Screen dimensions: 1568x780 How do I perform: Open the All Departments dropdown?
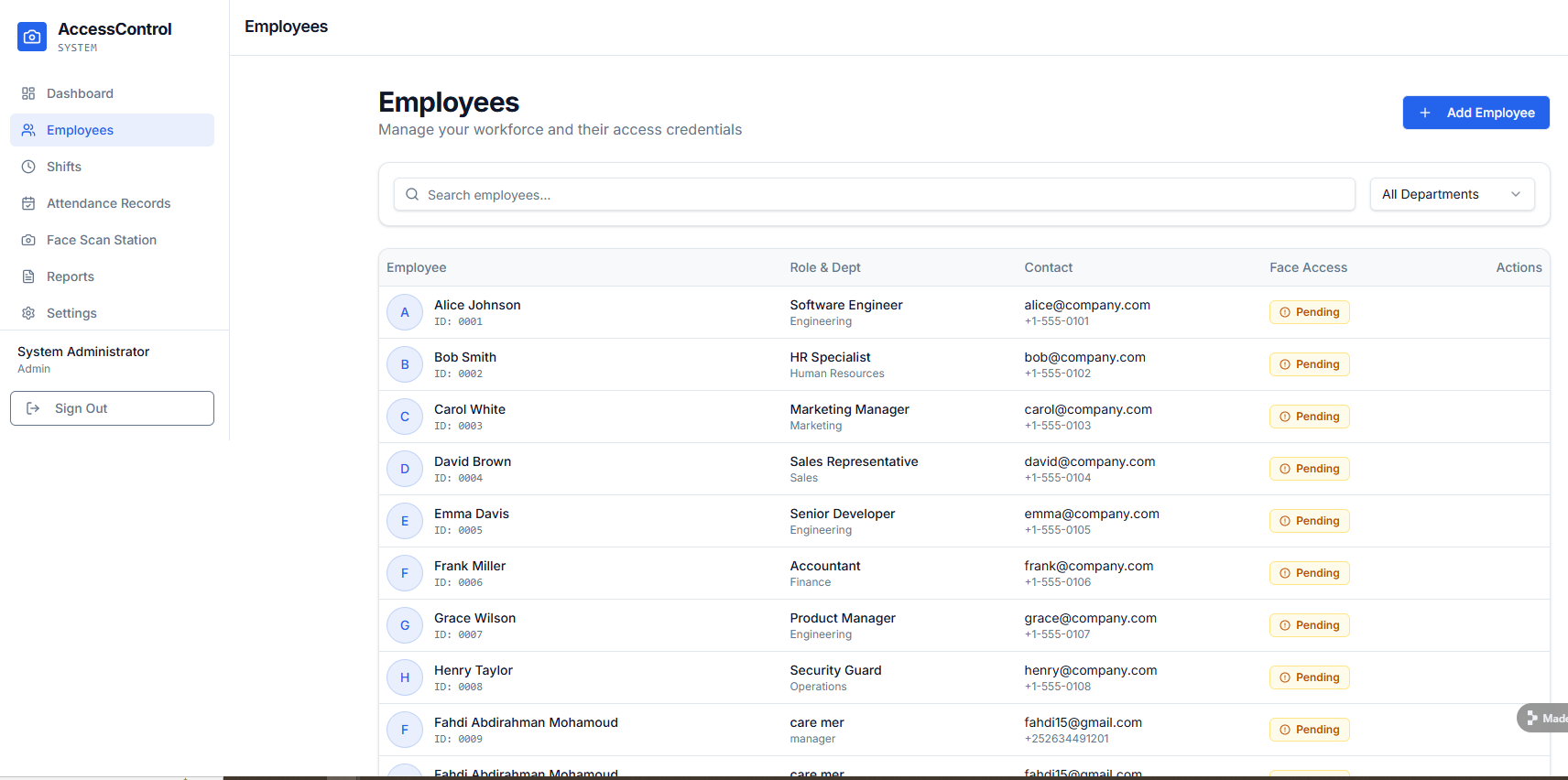[1451, 194]
